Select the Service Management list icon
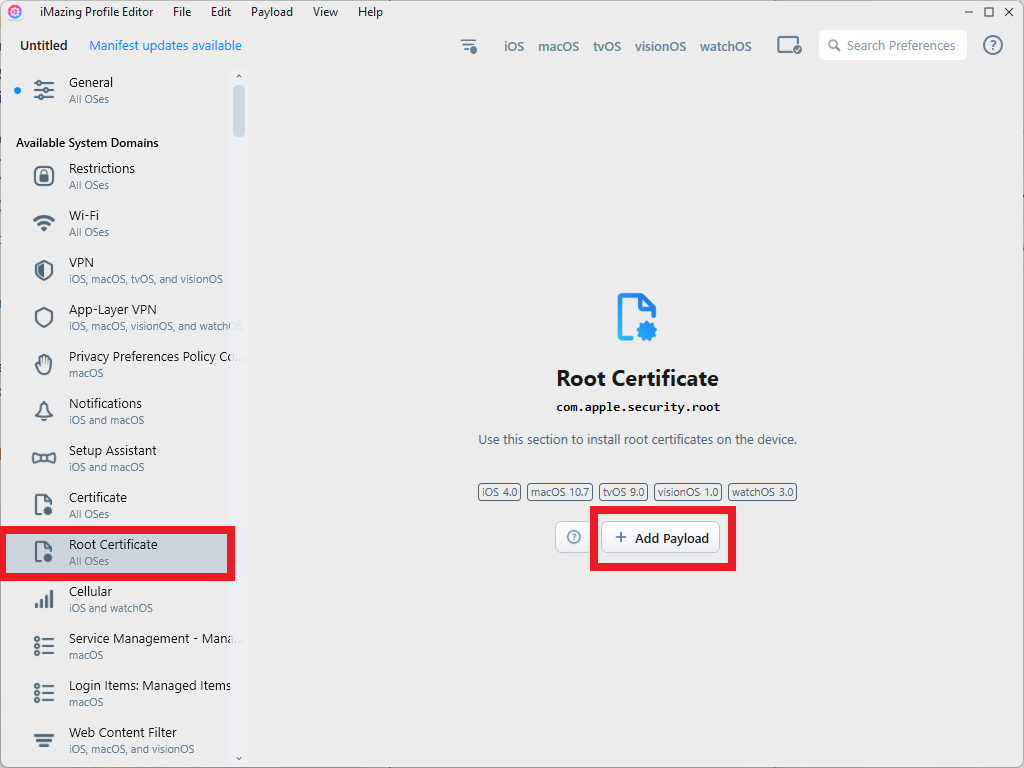The width and height of the screenshot is (1024, 768). pos(44,646)
